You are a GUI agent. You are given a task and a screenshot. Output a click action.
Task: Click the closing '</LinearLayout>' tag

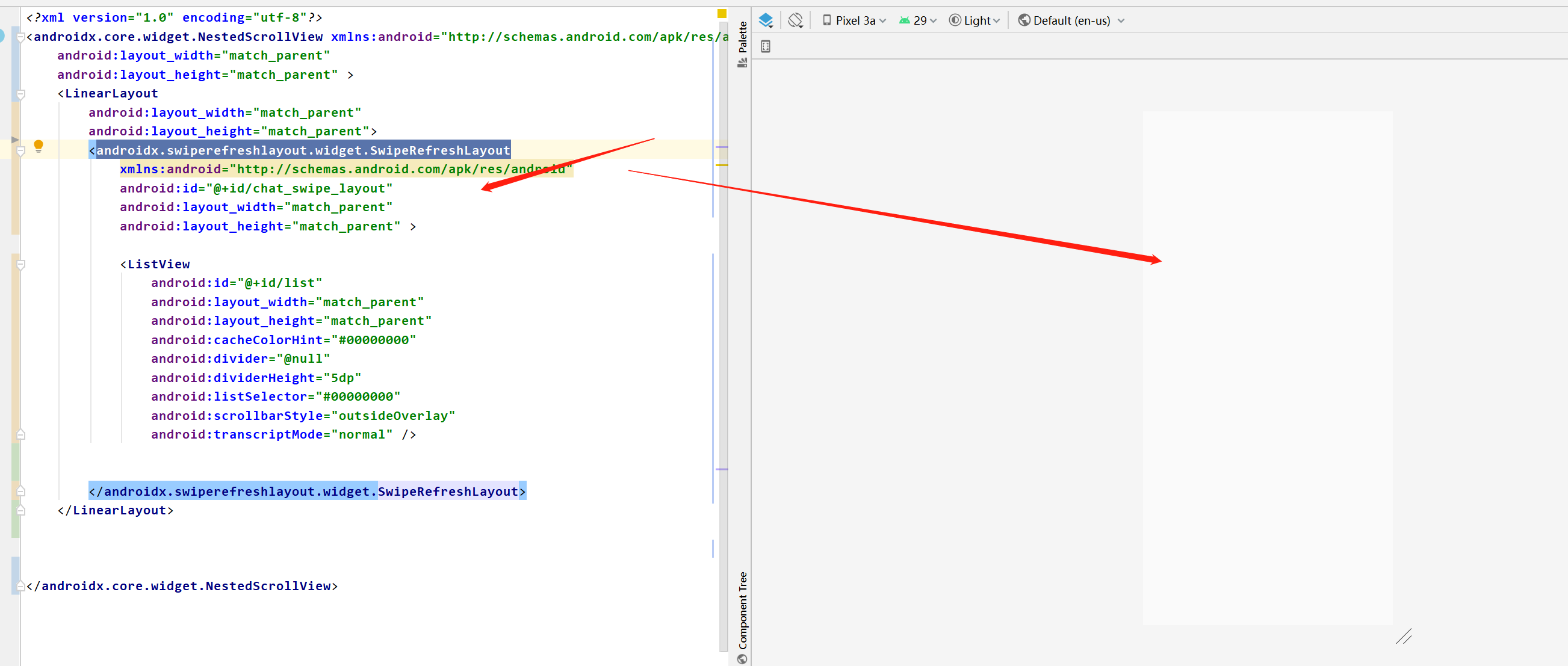[116, 510]
